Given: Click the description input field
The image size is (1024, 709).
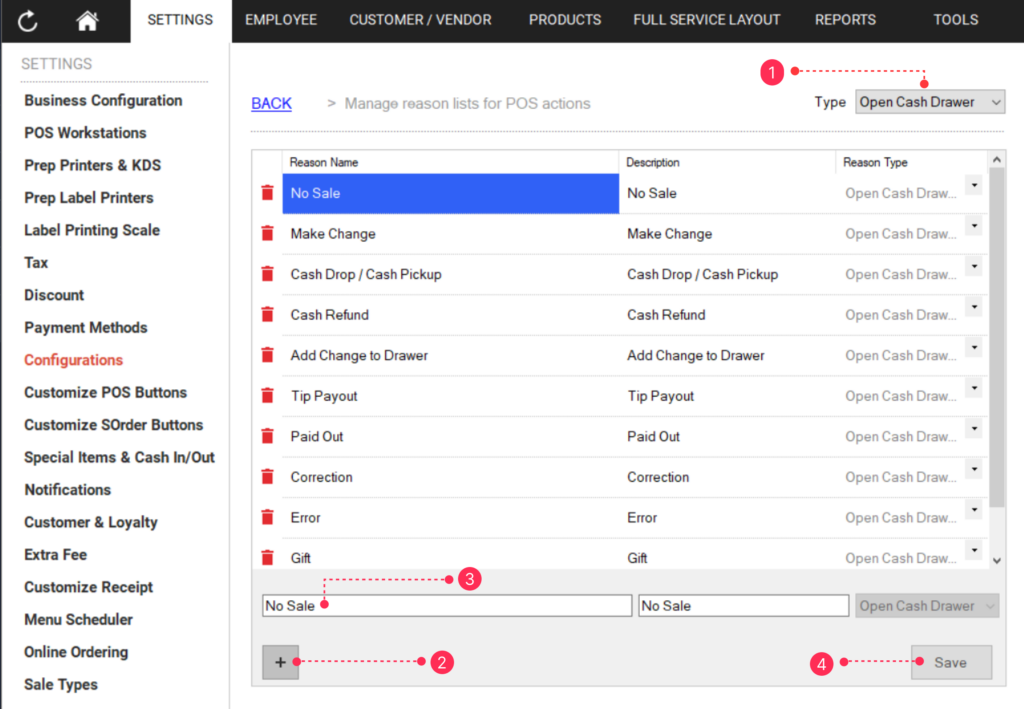Looking at the screenshot, I should pyautogui.click(x=744, y=606).
